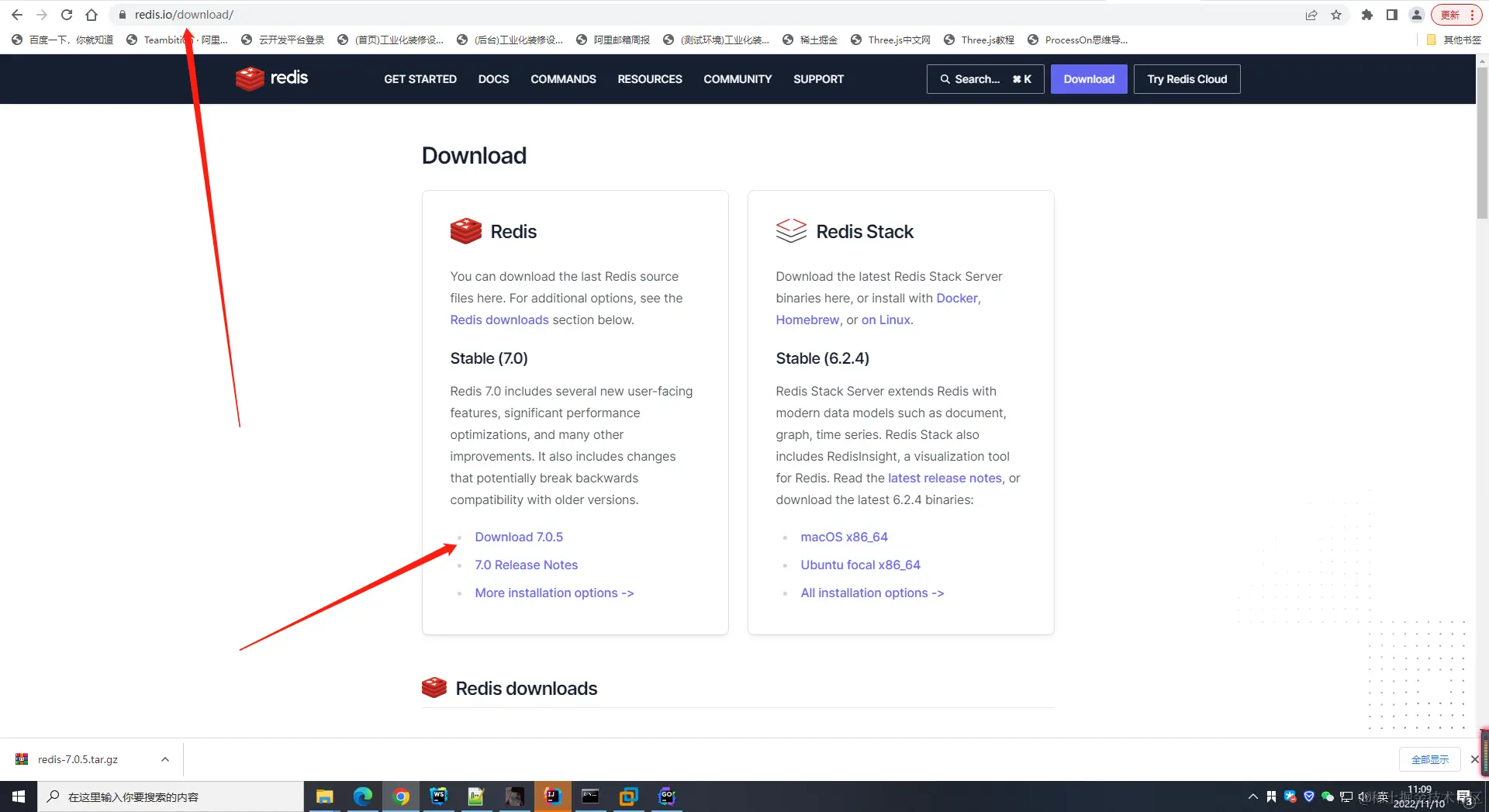1489x812 pixels.
Task: Go back with the browser back arrow
Action: (x=17, y=15)
